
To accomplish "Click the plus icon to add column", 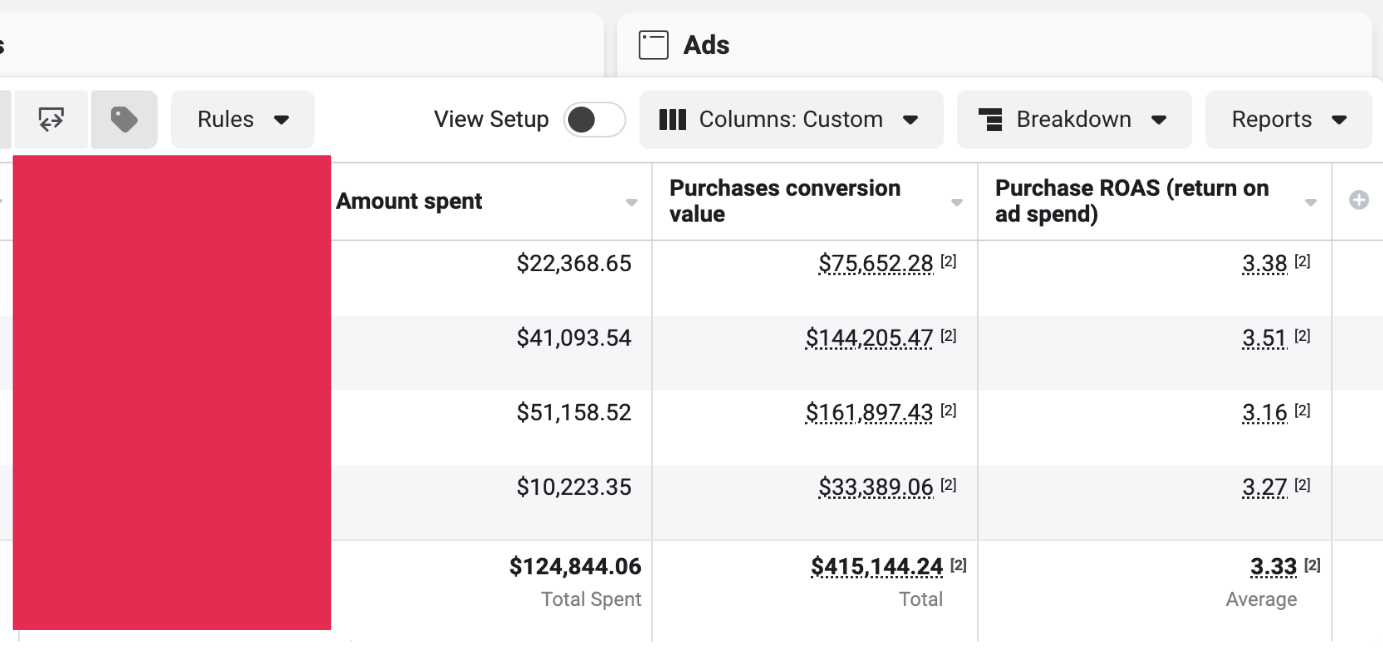I will pos(1358,201).
